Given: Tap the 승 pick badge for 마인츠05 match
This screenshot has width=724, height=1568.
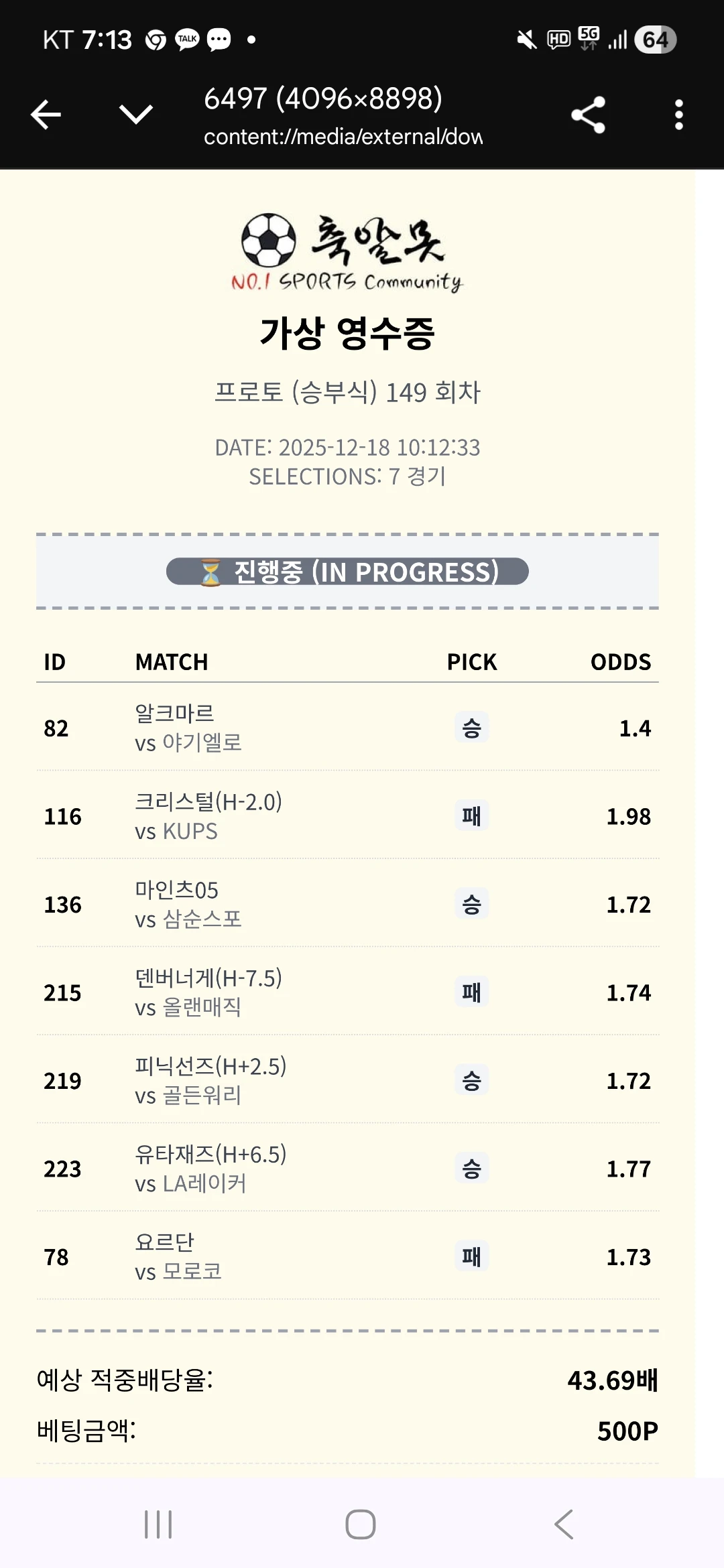Looking at the screenshot, I should 471,905.
